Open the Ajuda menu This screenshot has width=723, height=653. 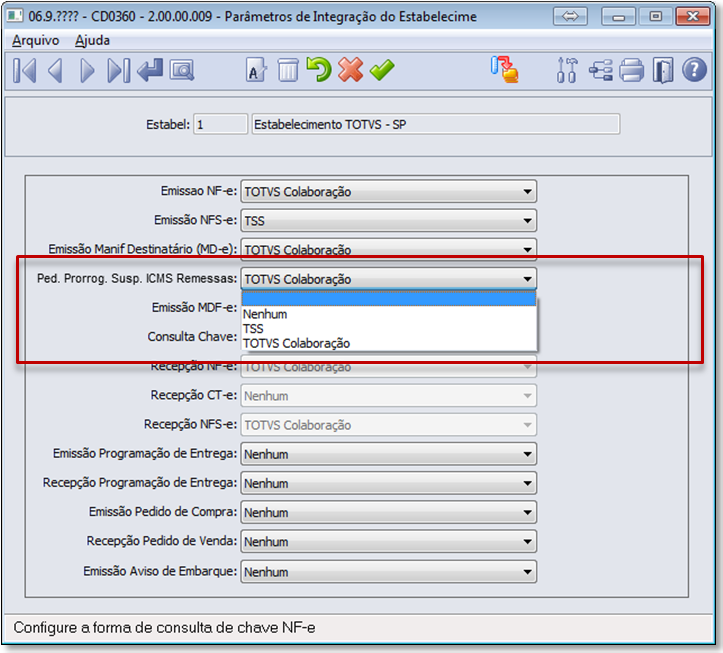click(92, 41)
